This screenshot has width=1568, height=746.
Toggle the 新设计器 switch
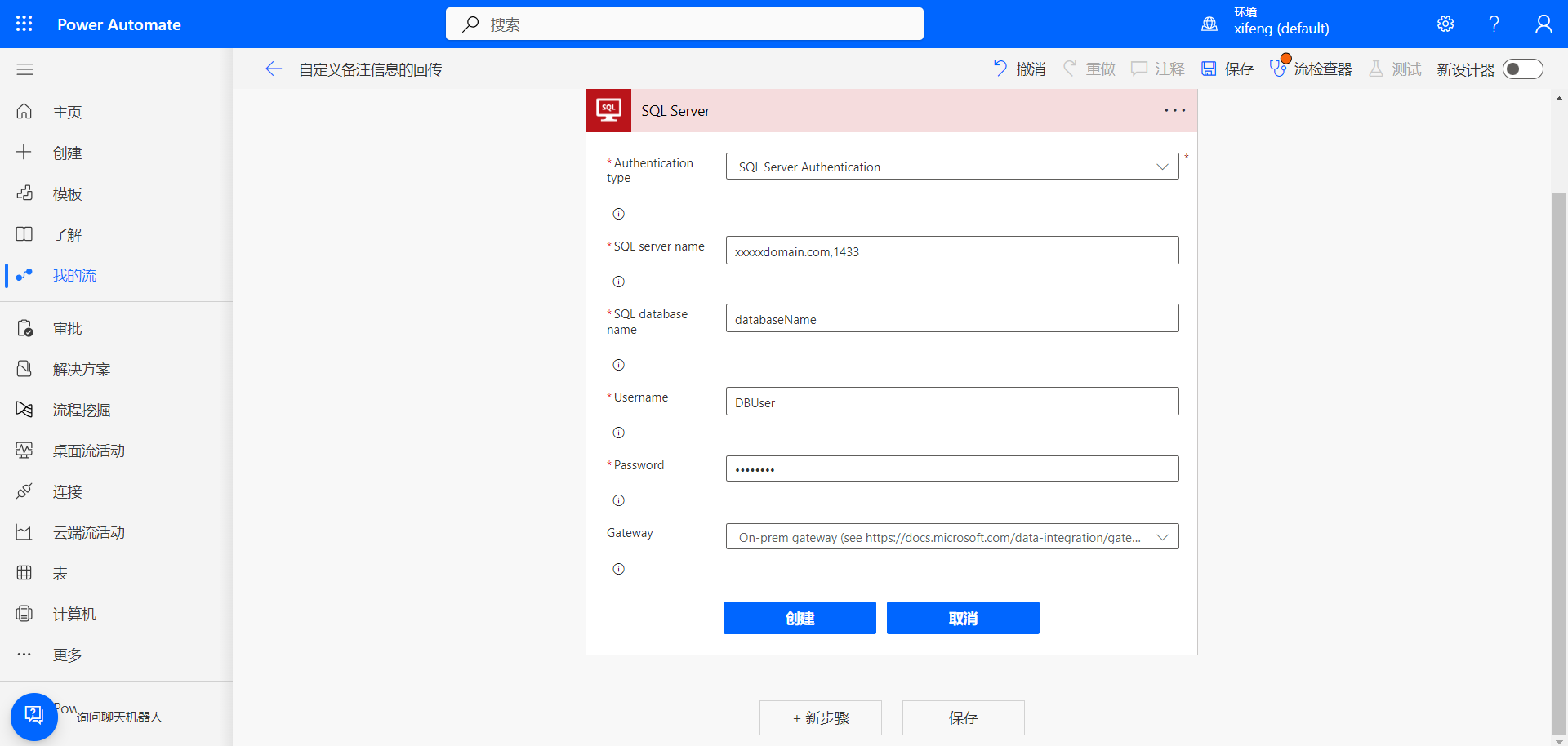(x=1523, y=69)
